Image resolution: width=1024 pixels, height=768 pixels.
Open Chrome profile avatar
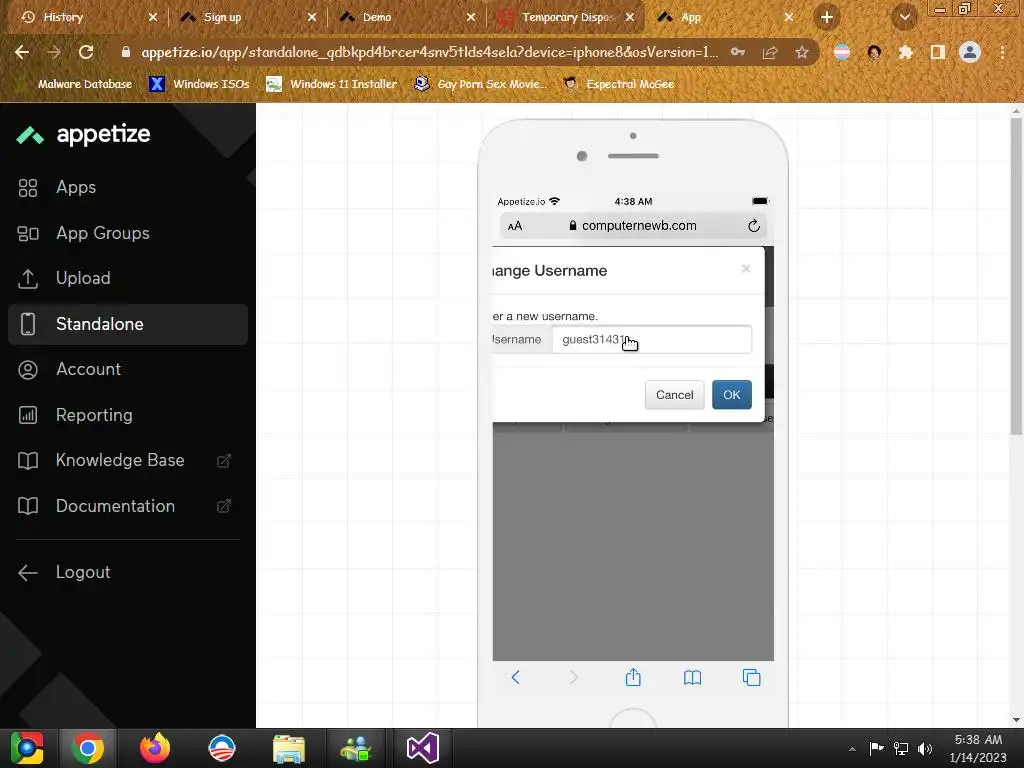(x=970, y=52)
